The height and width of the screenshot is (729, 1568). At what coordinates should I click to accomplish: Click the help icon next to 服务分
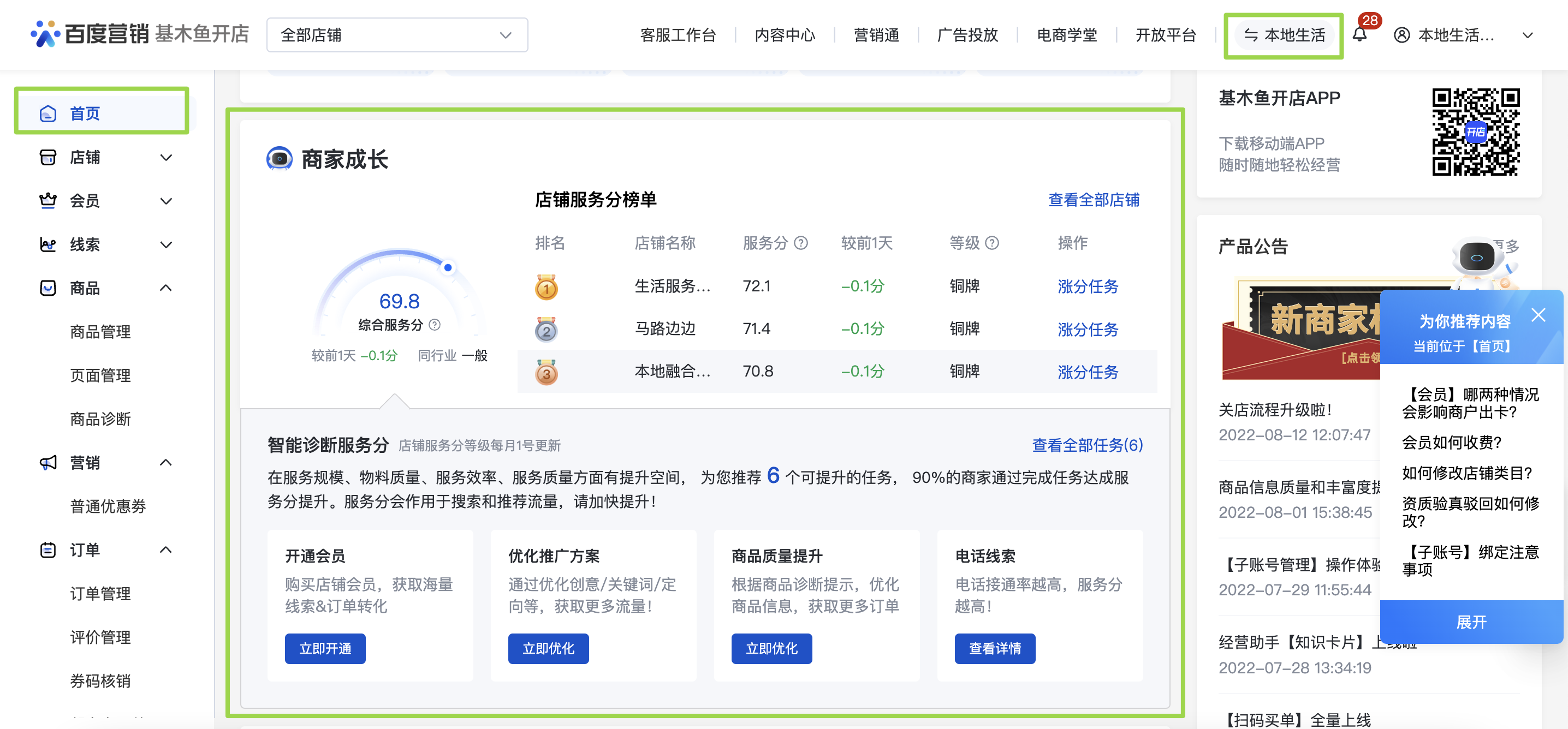coord(801,243)
